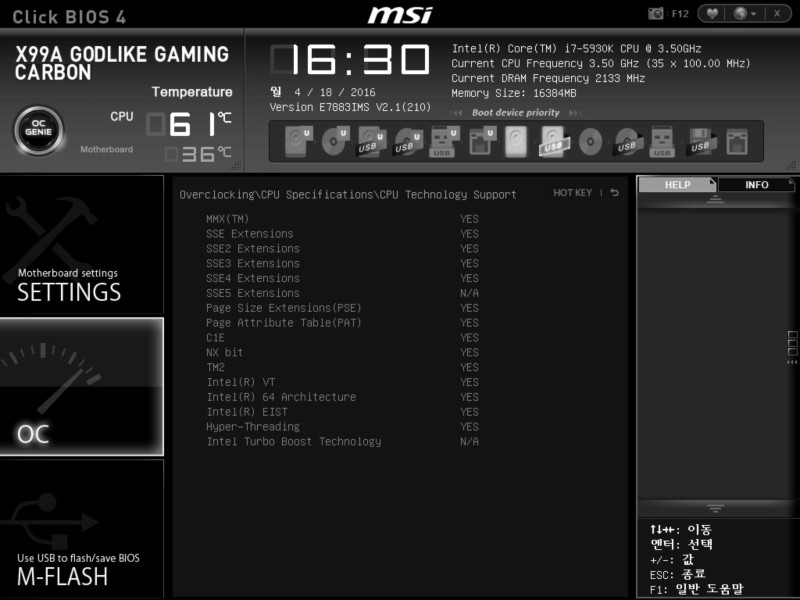The width and height of the screenshot is (800, 600).
Task: Select UEFI USB CD/DVD boot icon
Action: [408, 141]
